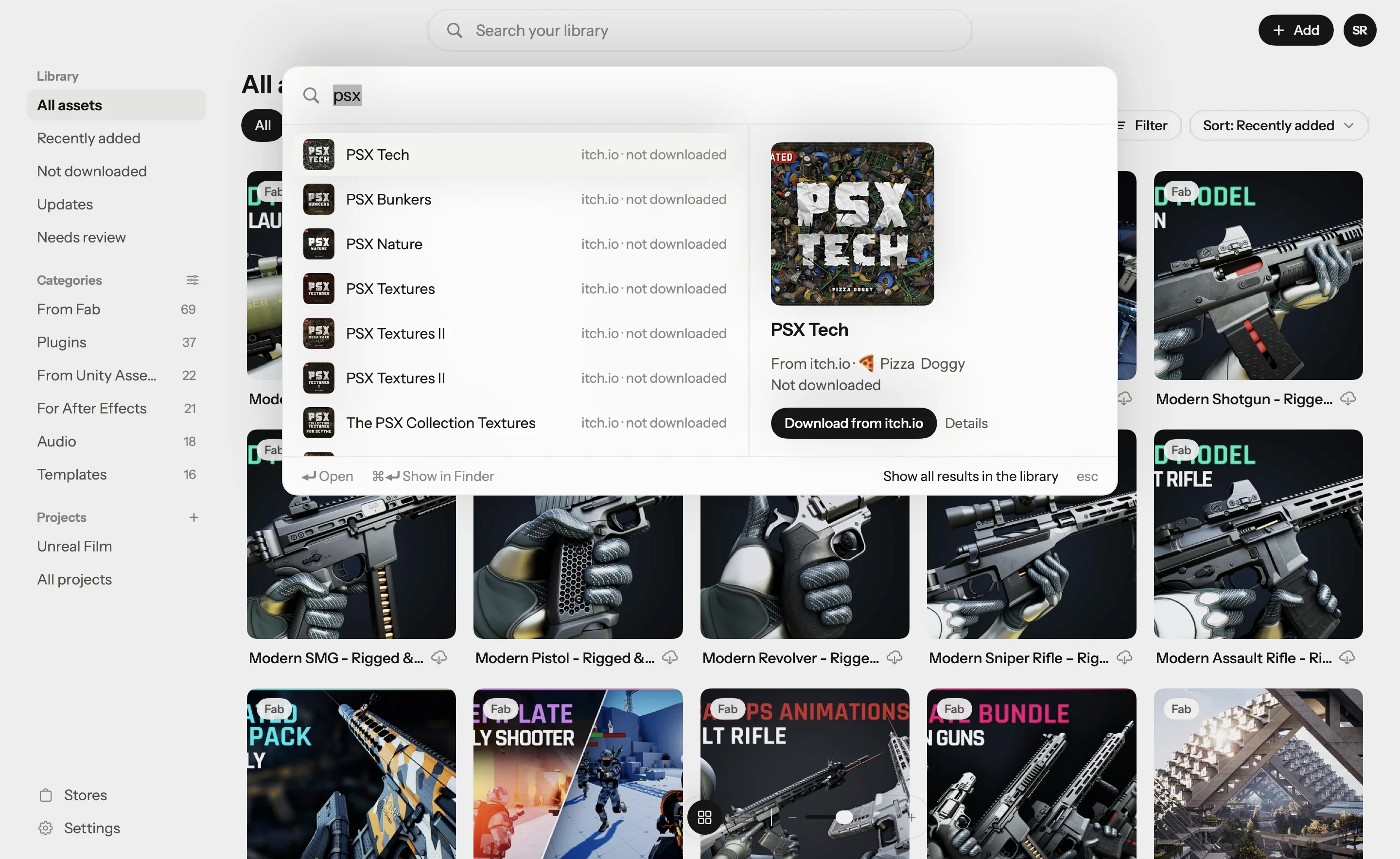Open the Recently added library view
1400x859 pixels.
pos(88,138)
